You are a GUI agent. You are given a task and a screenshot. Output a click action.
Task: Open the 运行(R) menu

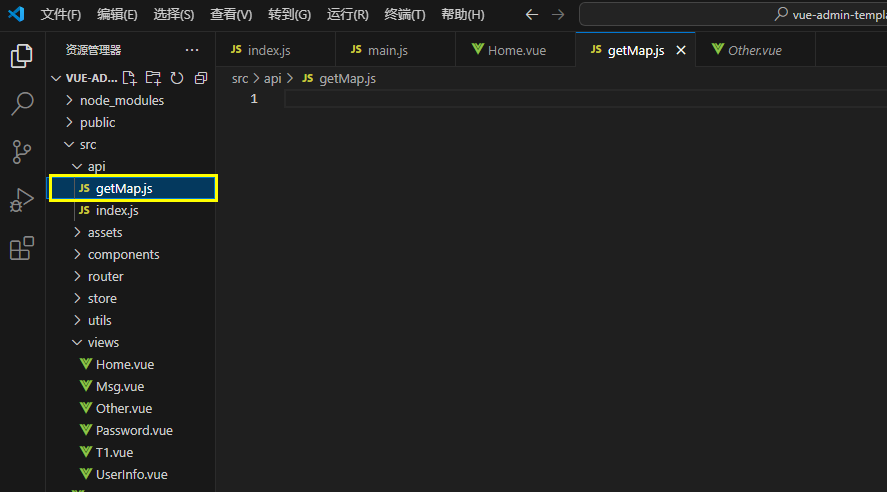point(347,15)
